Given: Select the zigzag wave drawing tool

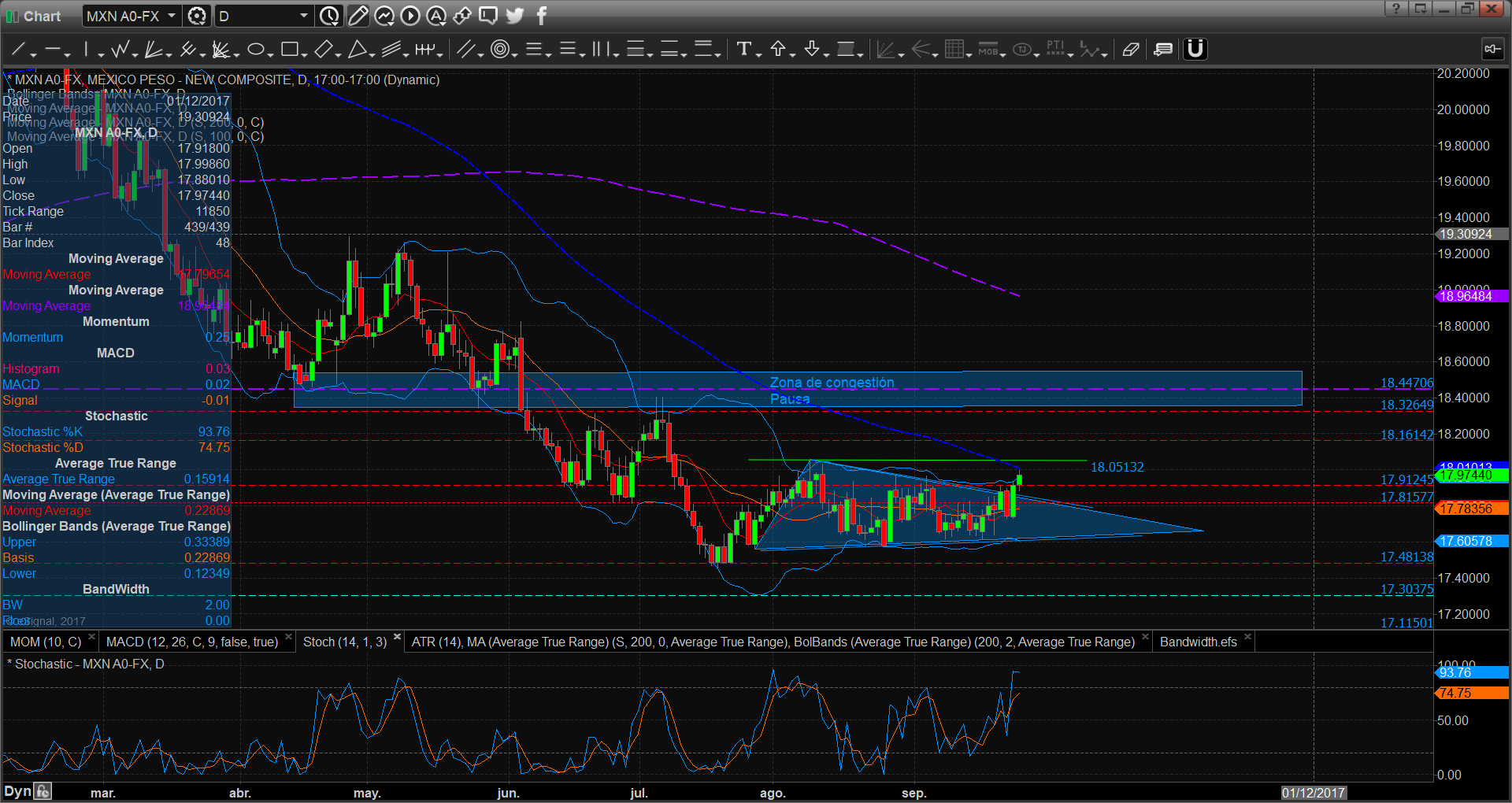Looking at the screenshot, I should [120, 50].
